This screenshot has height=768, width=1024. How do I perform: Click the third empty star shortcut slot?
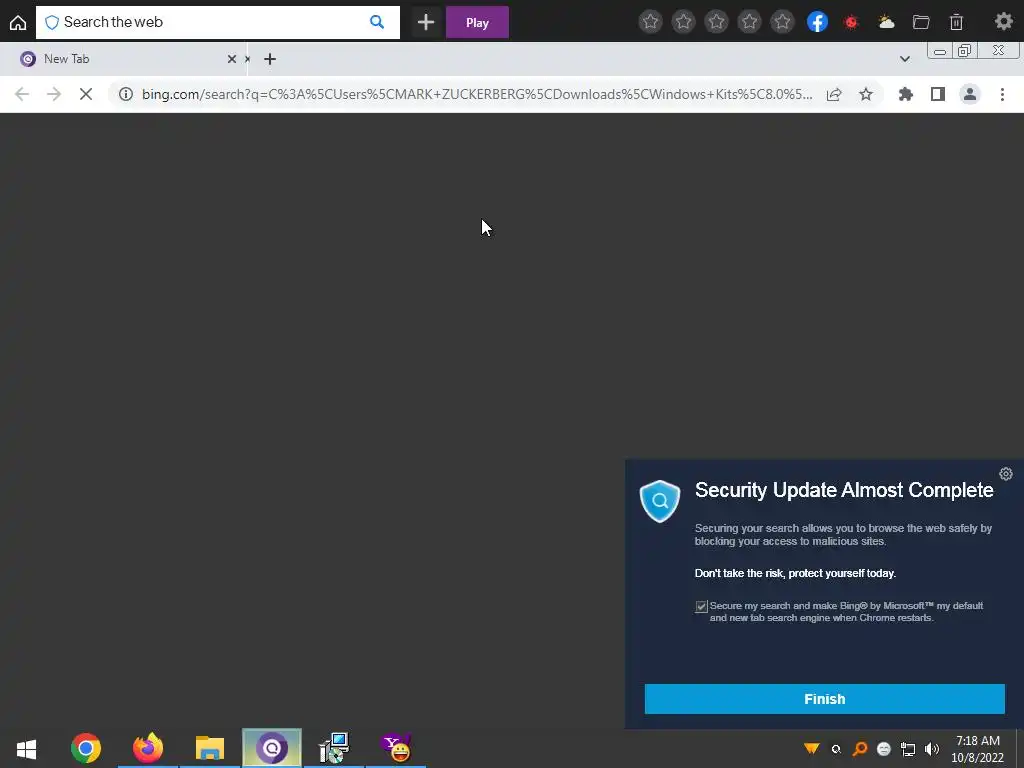pyautogui.click(x=716, y=22)
